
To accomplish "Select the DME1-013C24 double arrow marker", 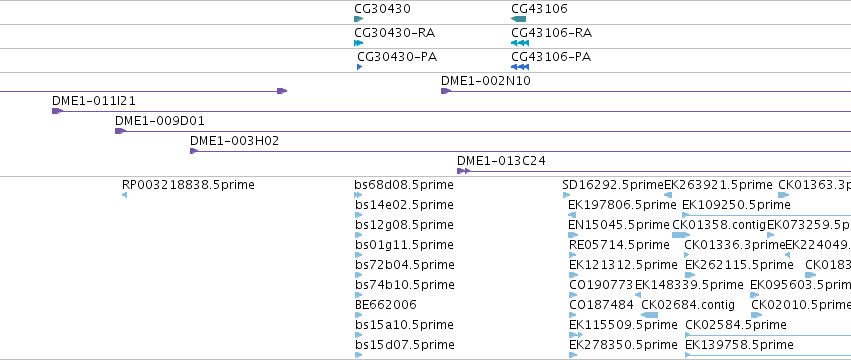I will pyautogui.click(x=463, y=171).
